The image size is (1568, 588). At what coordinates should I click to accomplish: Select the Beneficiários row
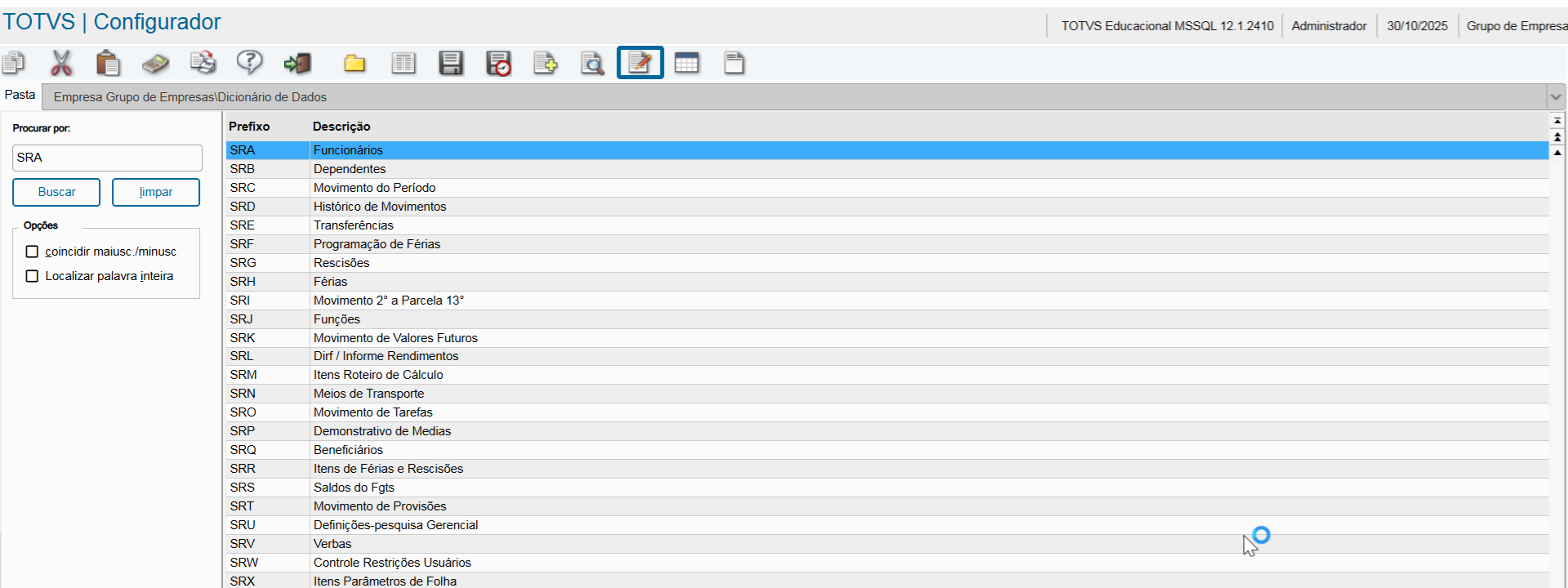coord(887,450)
